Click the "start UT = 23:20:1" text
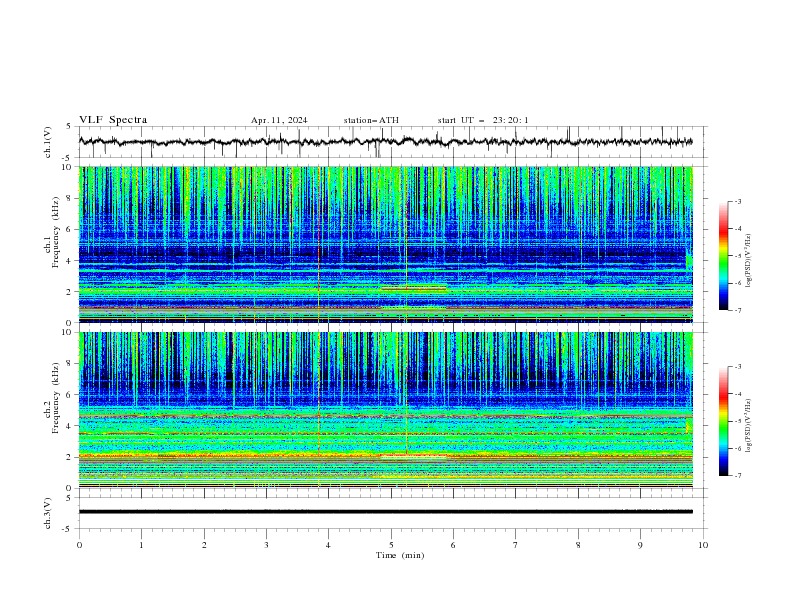Viewport: 792px width, 612px height. click(483, 120)
